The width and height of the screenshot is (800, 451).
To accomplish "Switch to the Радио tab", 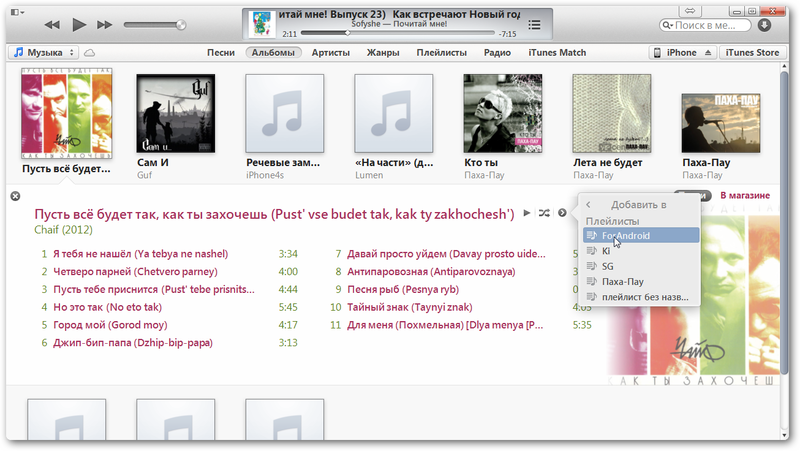I will (x=497, y=53).
